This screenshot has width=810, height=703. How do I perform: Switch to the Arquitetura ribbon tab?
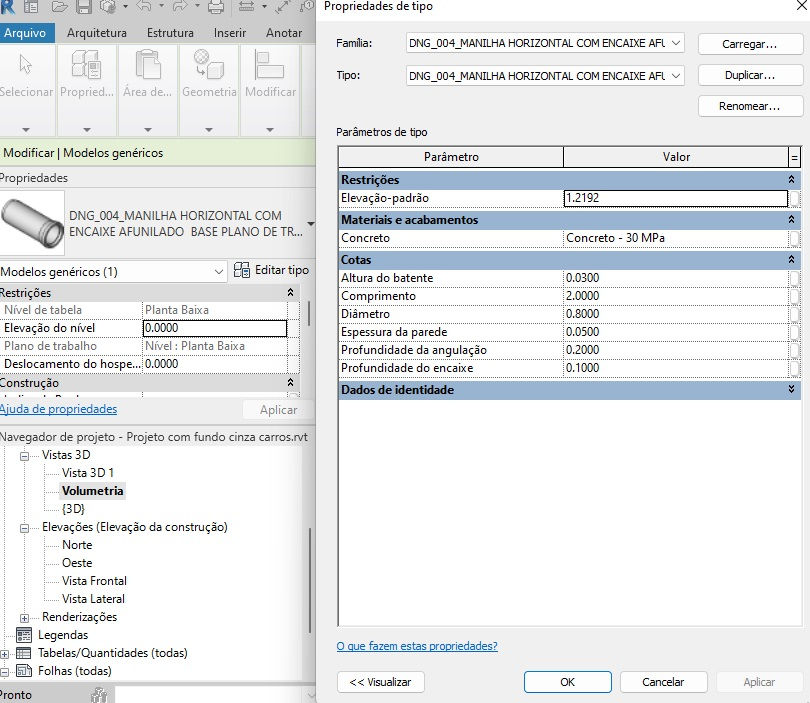[x=97, y=33]
